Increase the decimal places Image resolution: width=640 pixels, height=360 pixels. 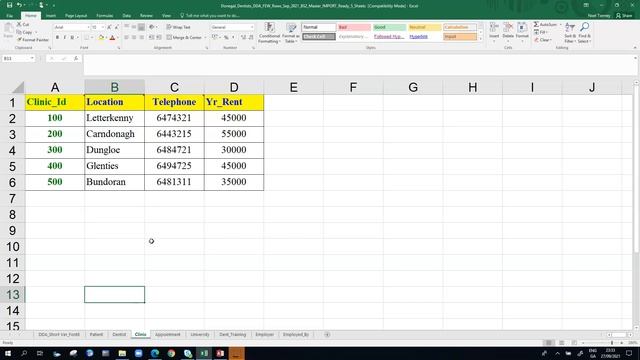(243, 38)
